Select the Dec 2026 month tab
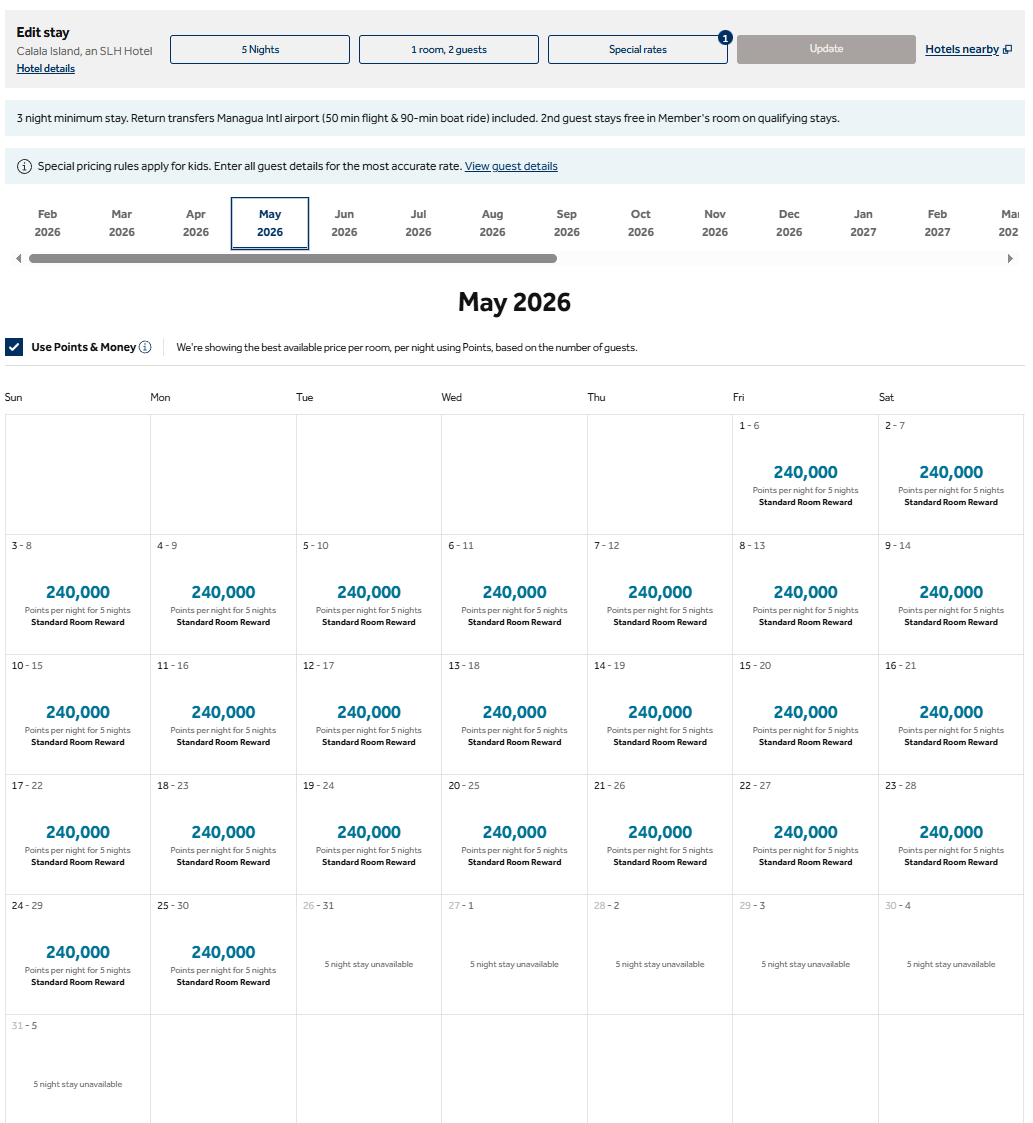 point(789,223)
